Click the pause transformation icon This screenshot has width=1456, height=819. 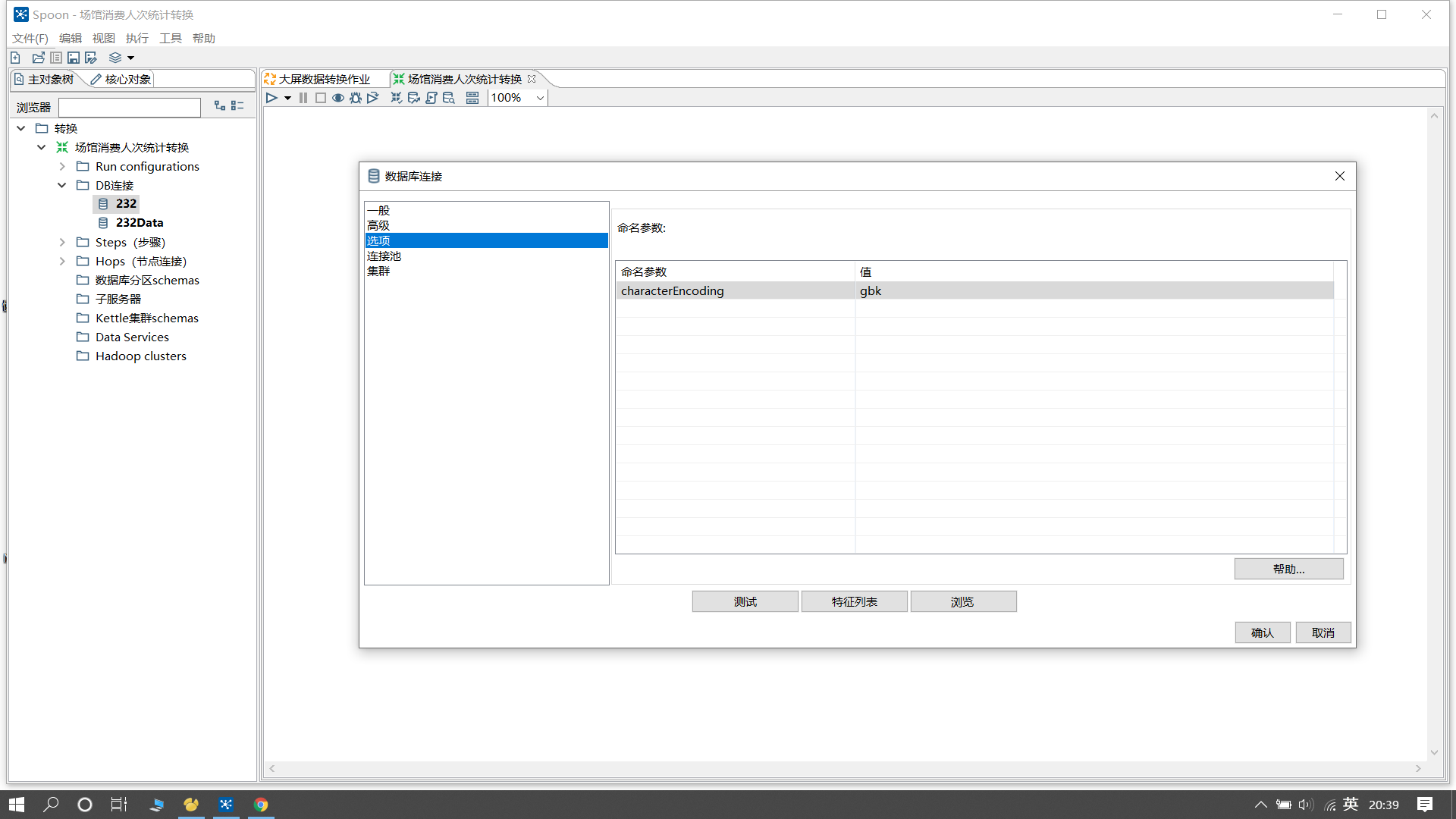tap(303, 98)
